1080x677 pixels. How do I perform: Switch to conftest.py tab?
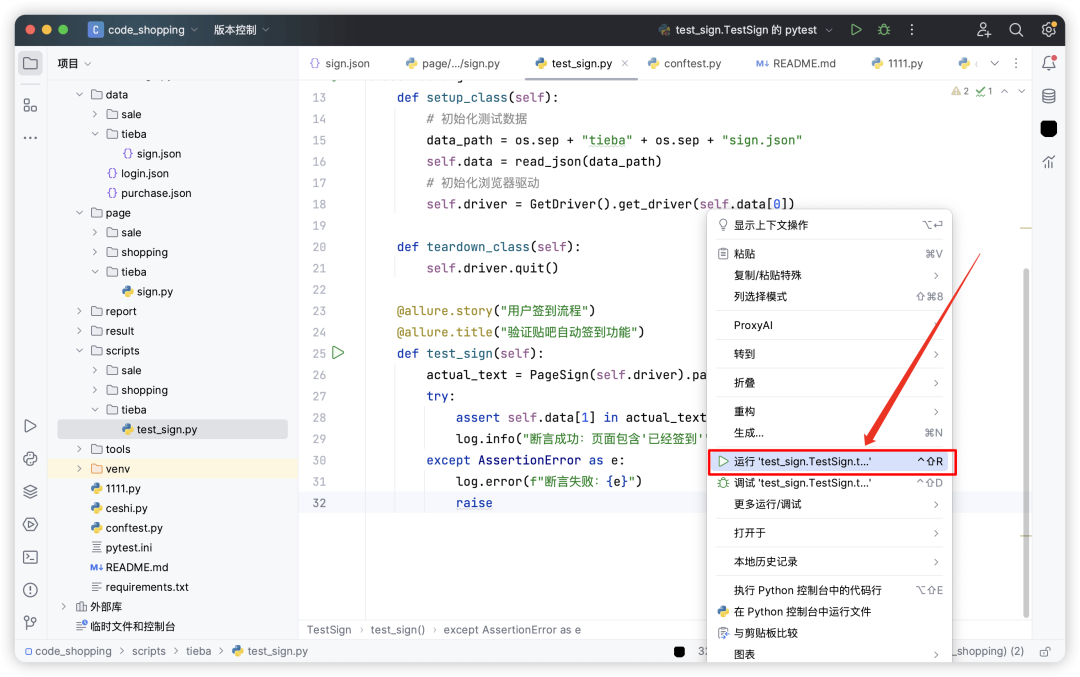(x=684, y=63)
